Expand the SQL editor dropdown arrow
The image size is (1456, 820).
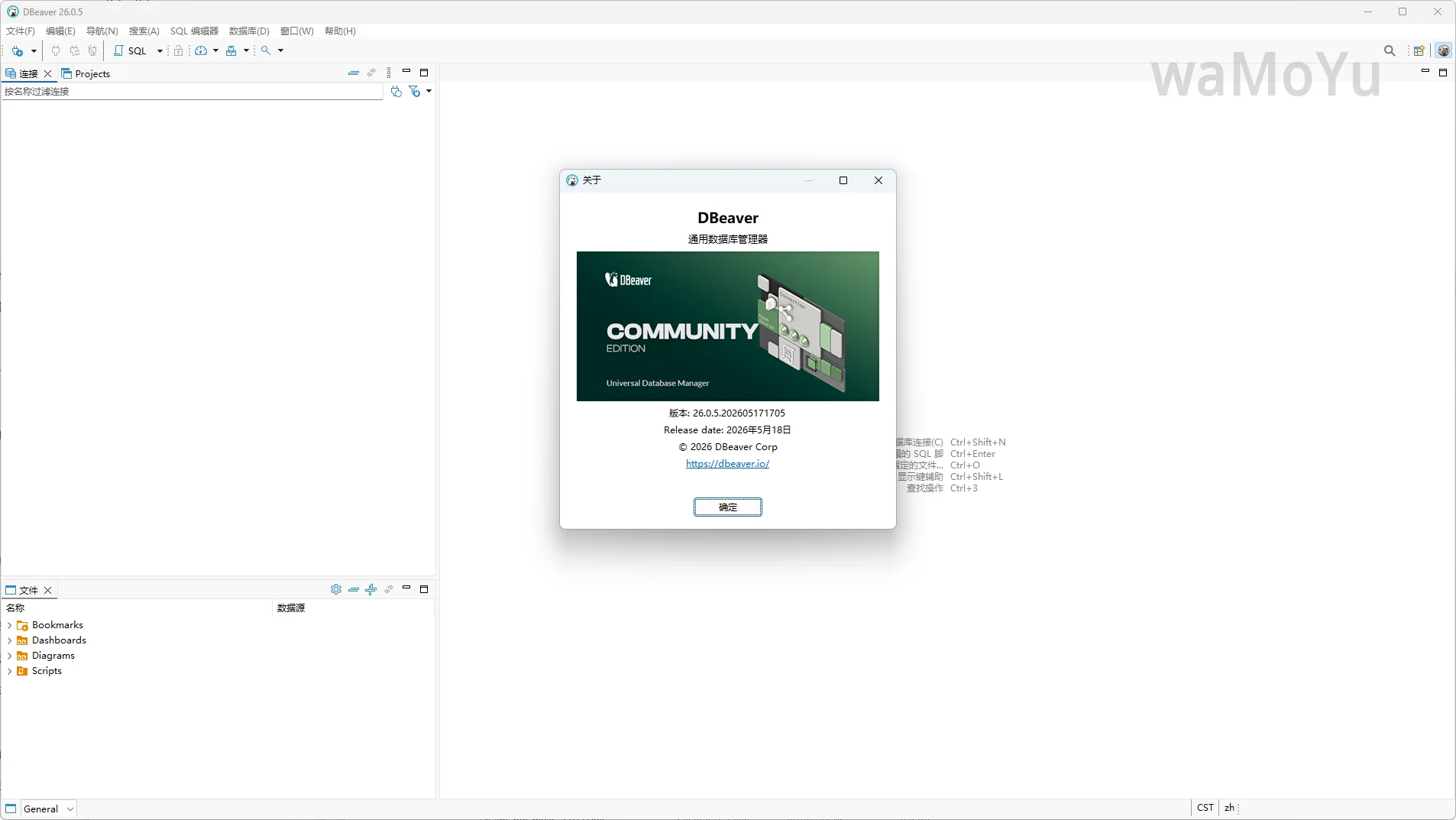(160, 50)
